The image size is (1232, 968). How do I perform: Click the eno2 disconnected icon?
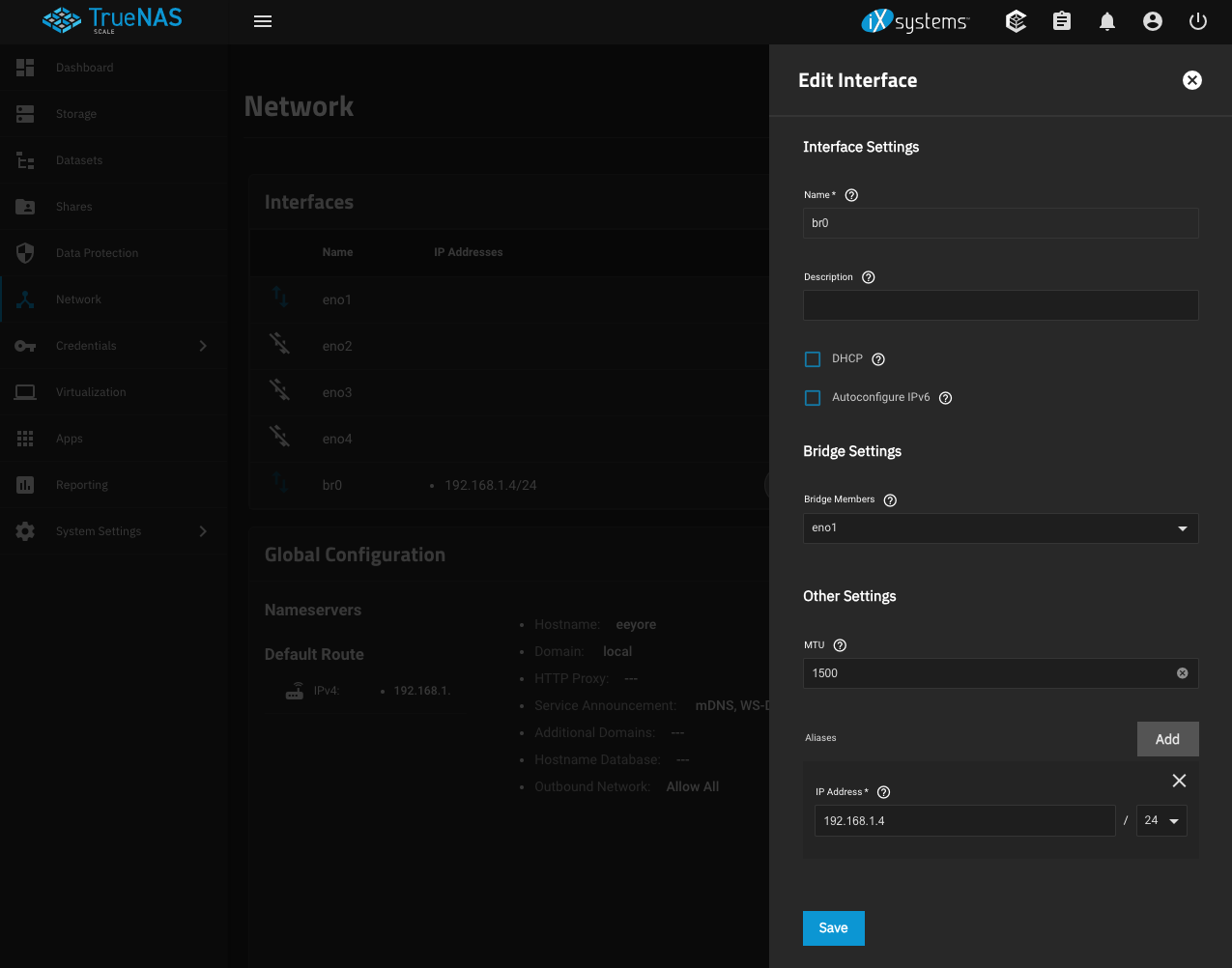point(279,343)
